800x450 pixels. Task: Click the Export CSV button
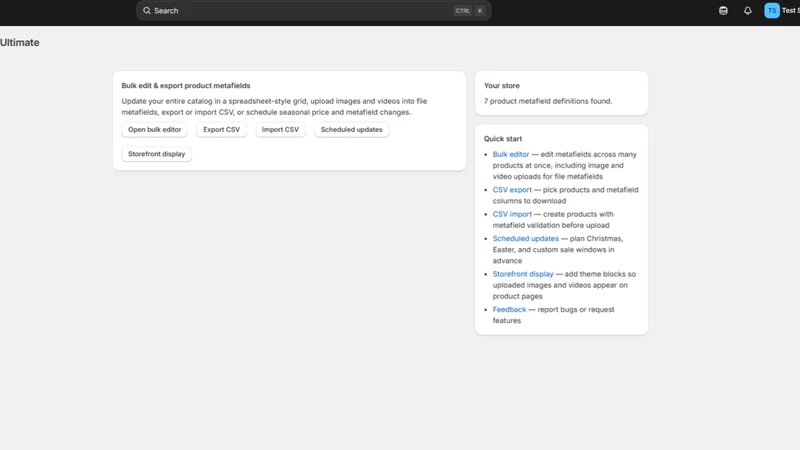click(x=221, y=130)
